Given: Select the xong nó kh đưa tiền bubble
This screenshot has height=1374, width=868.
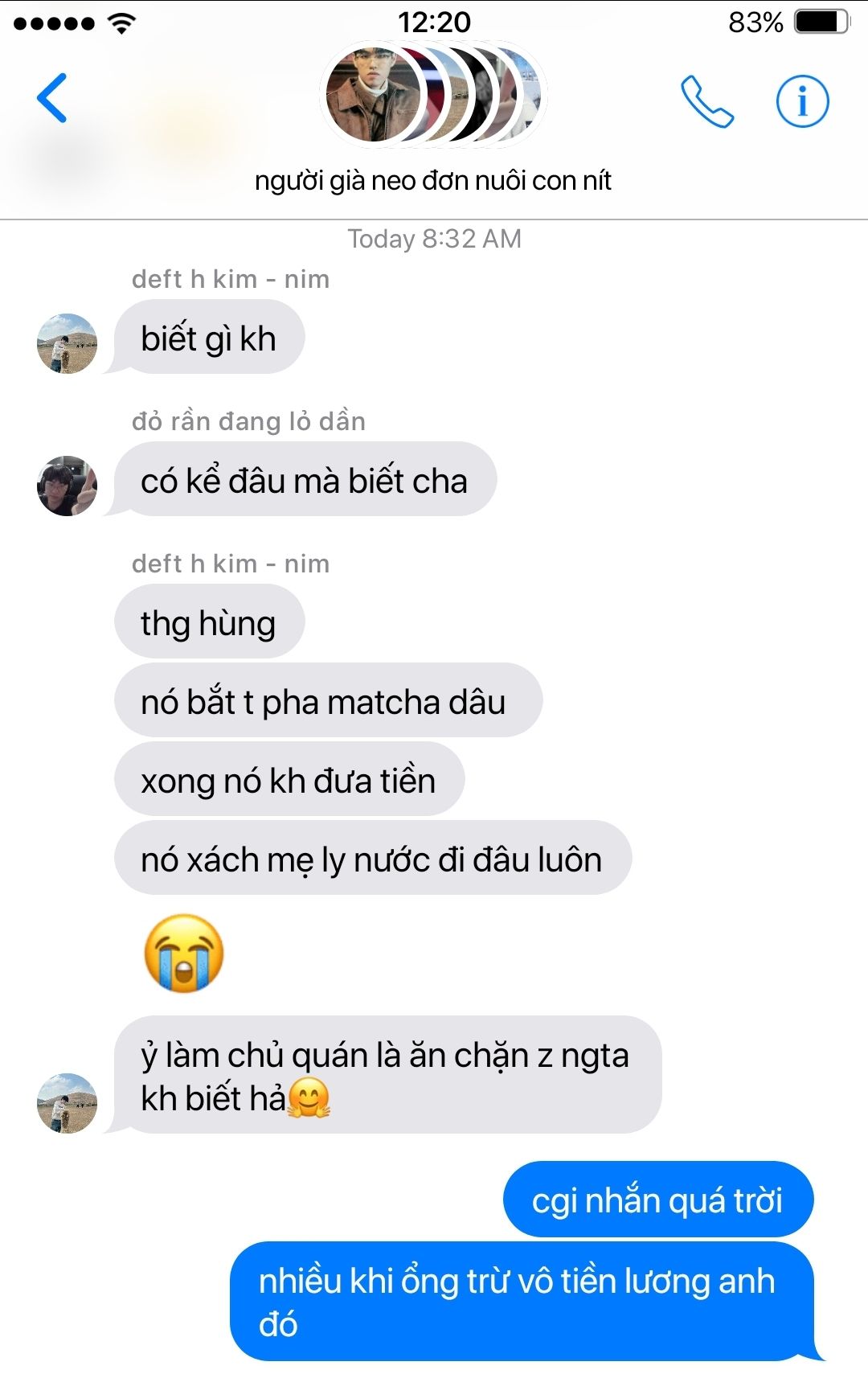Looking at the screenshot, I should click(x=289, y=779).
